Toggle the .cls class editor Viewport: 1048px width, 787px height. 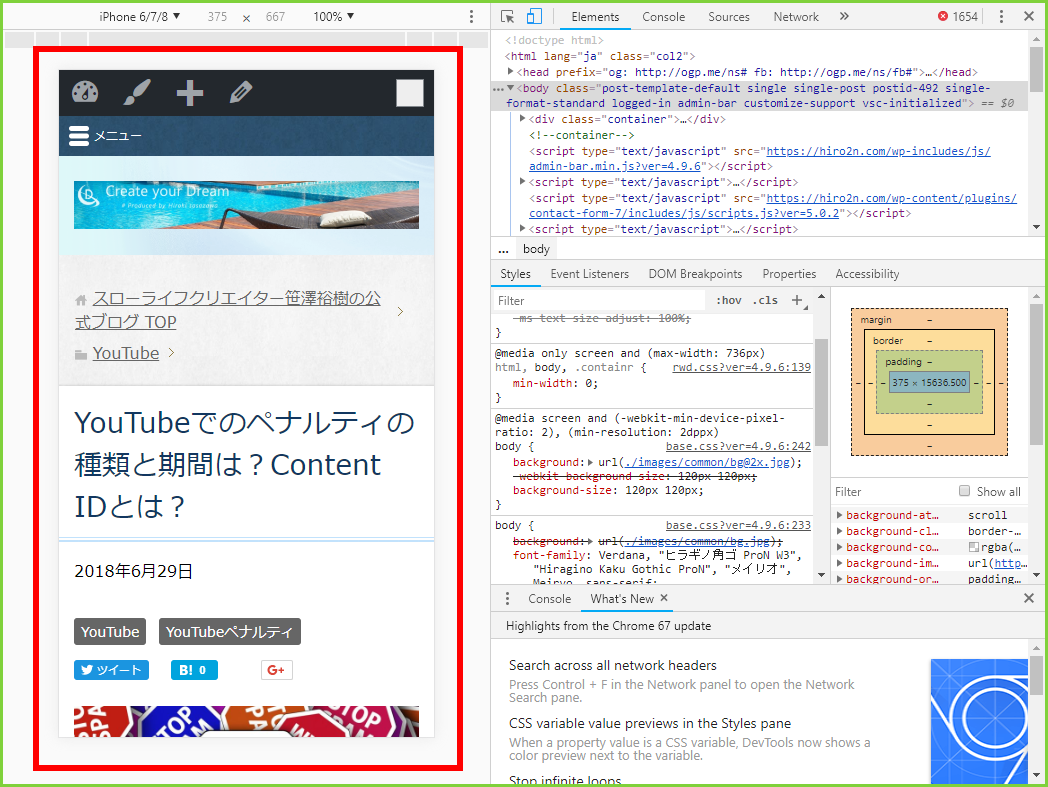[765, 300]
